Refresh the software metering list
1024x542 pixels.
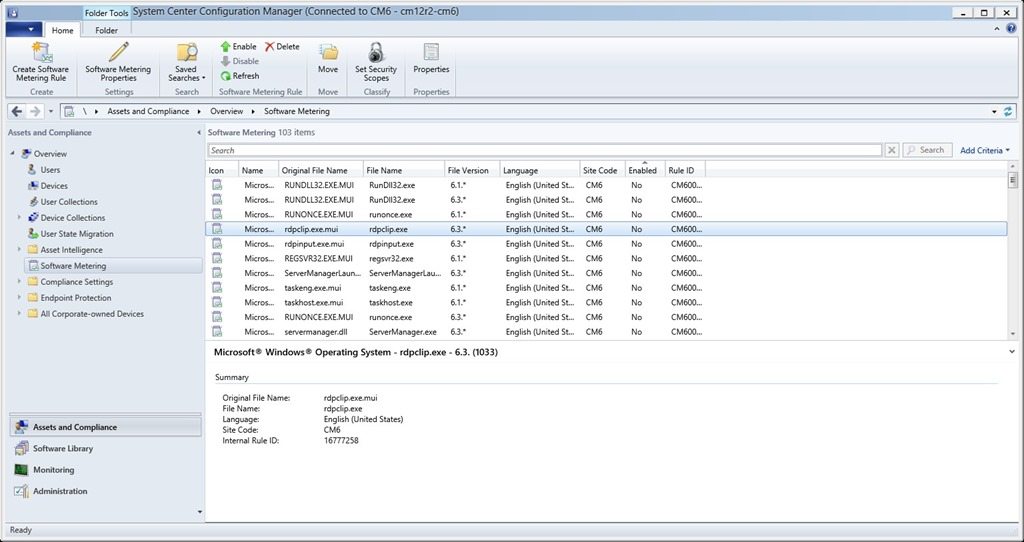240,76
